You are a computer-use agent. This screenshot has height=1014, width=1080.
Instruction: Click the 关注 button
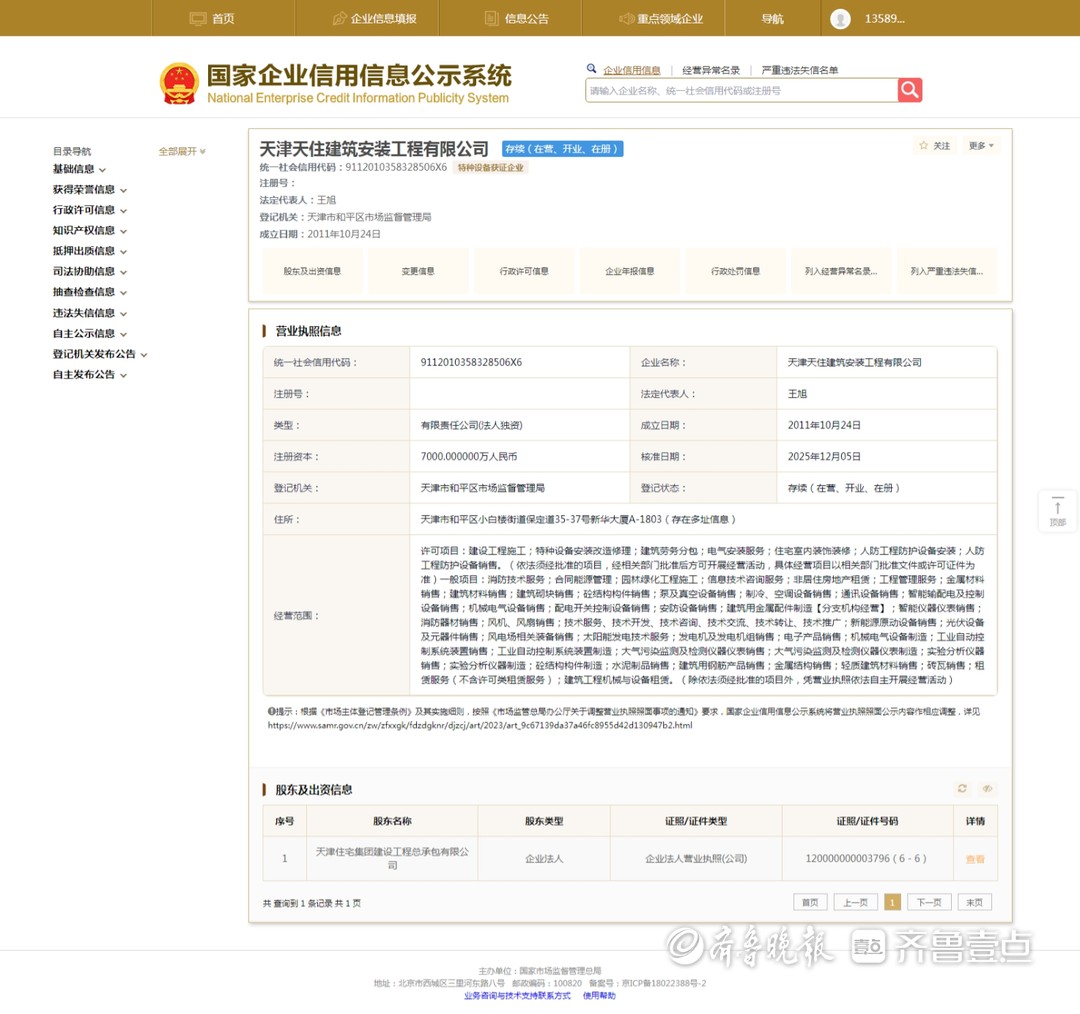(935, 145)
